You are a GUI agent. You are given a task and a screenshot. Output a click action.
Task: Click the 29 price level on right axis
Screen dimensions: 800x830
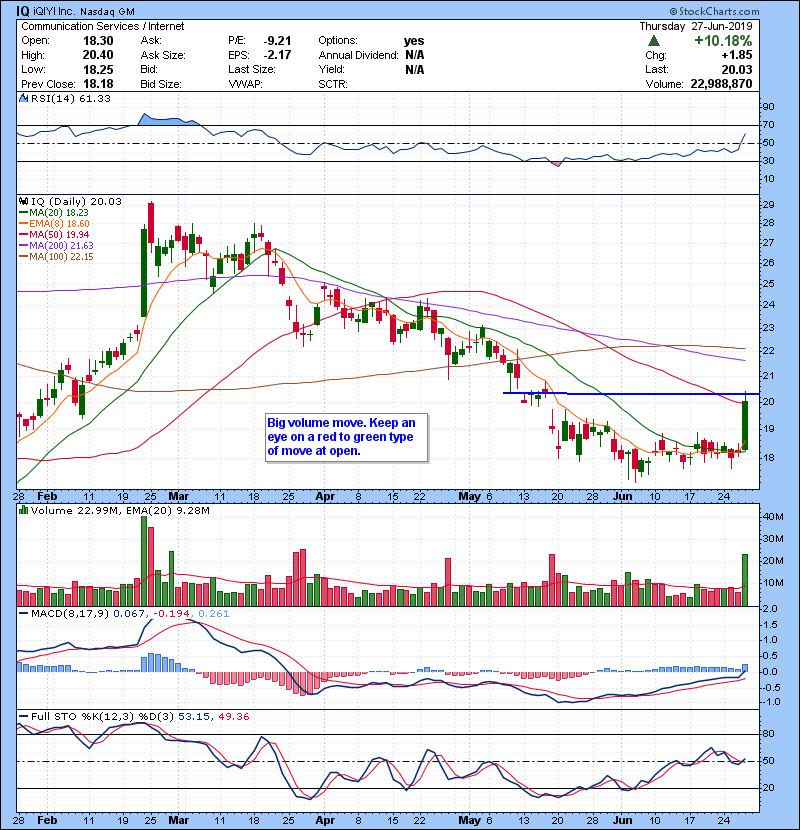coord(768,205)
